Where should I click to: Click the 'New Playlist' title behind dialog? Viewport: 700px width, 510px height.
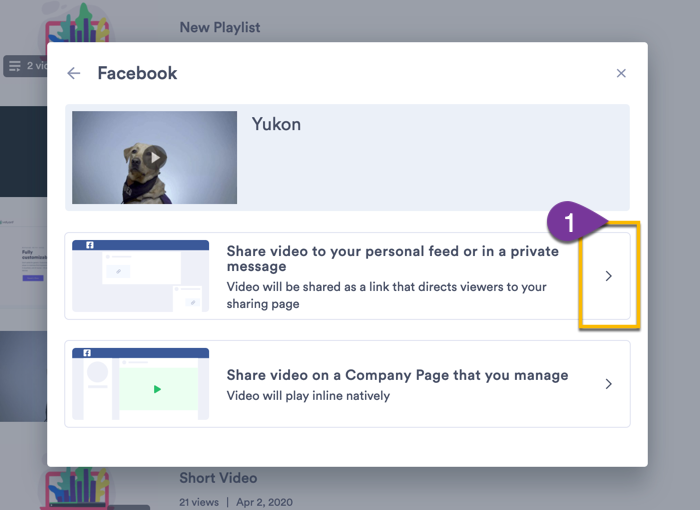coord(220,27)
